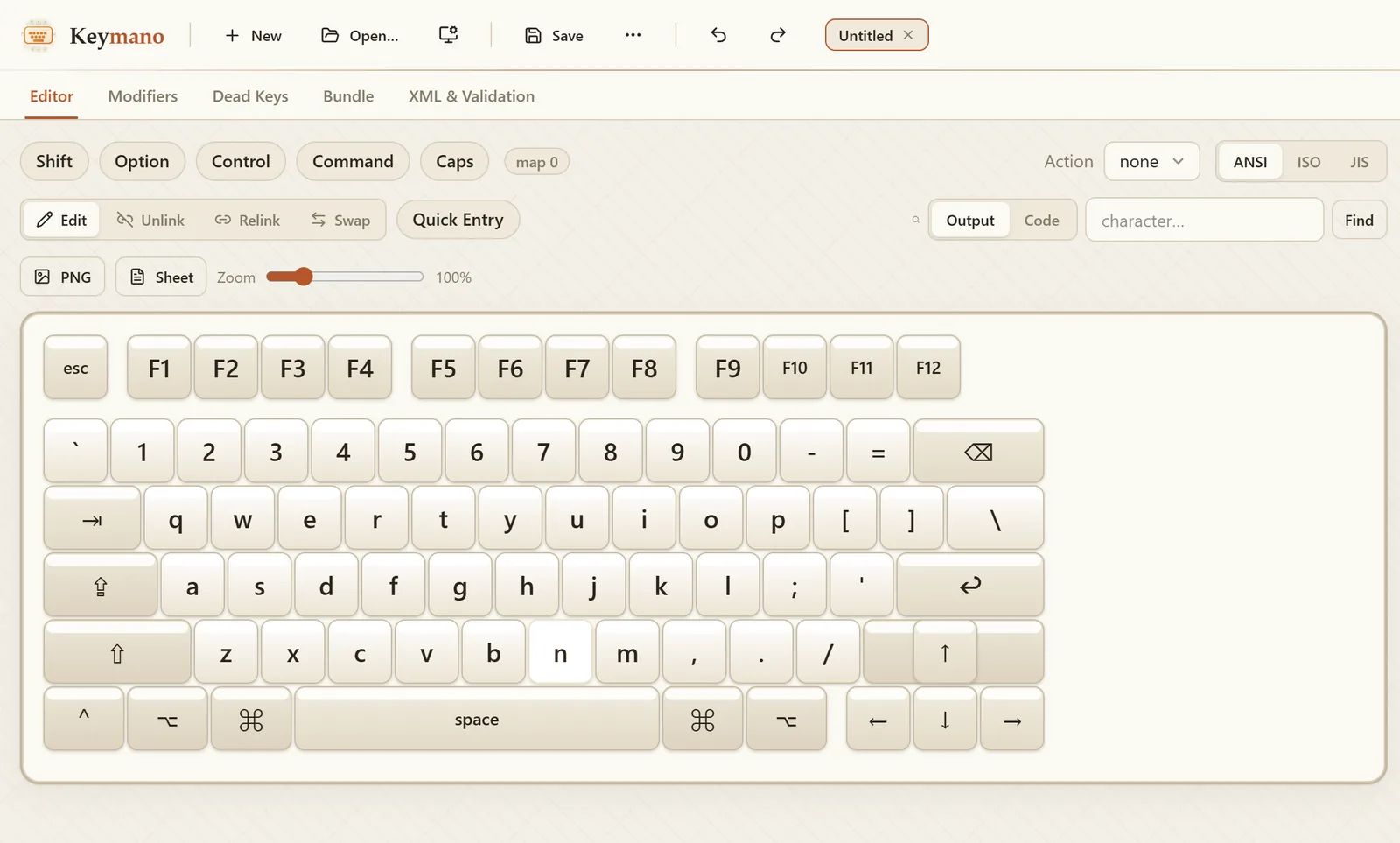
Task: Click the left command key symbol
Action: pos(251,720)
